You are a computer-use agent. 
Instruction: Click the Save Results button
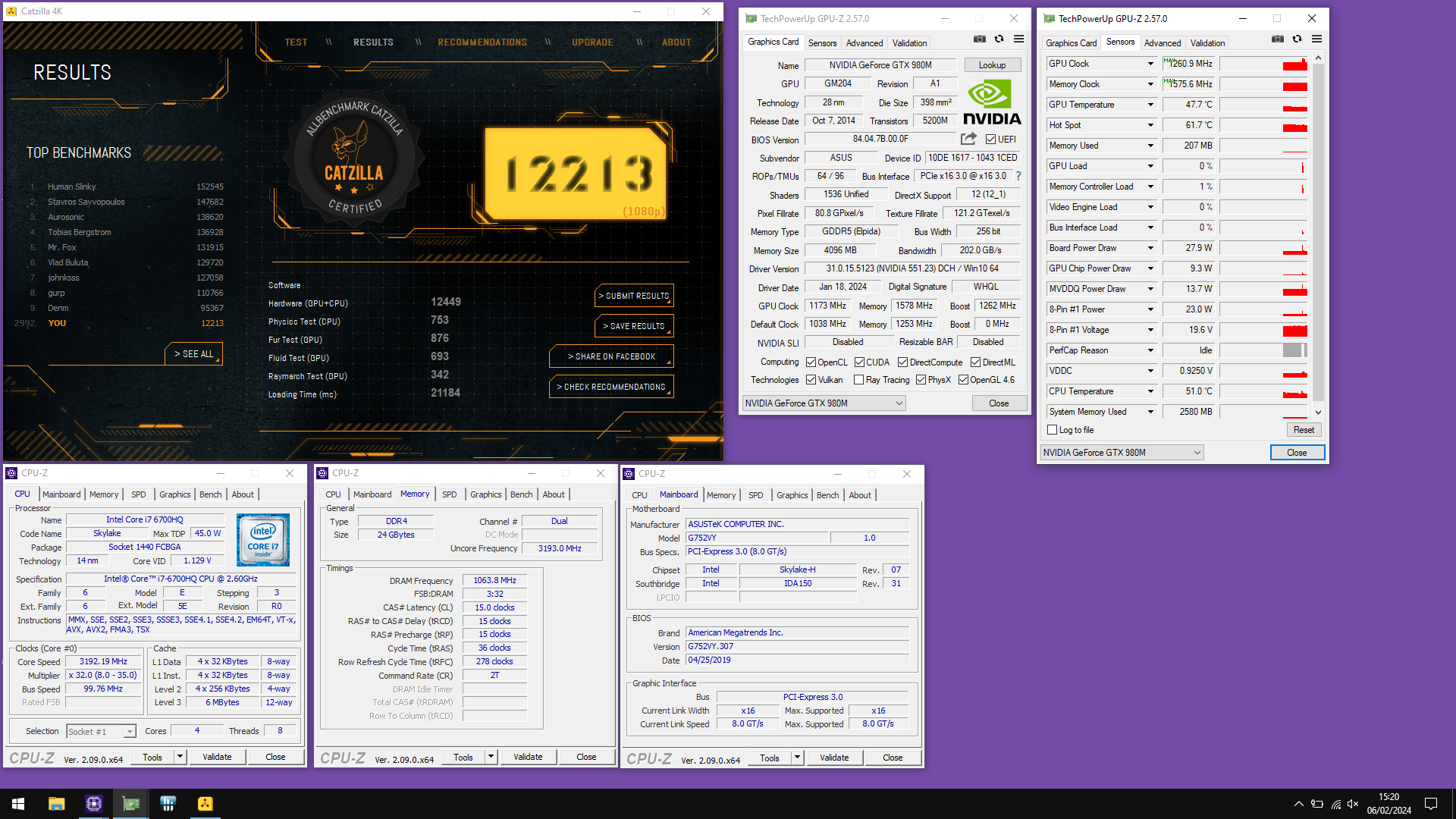(634, 326)
